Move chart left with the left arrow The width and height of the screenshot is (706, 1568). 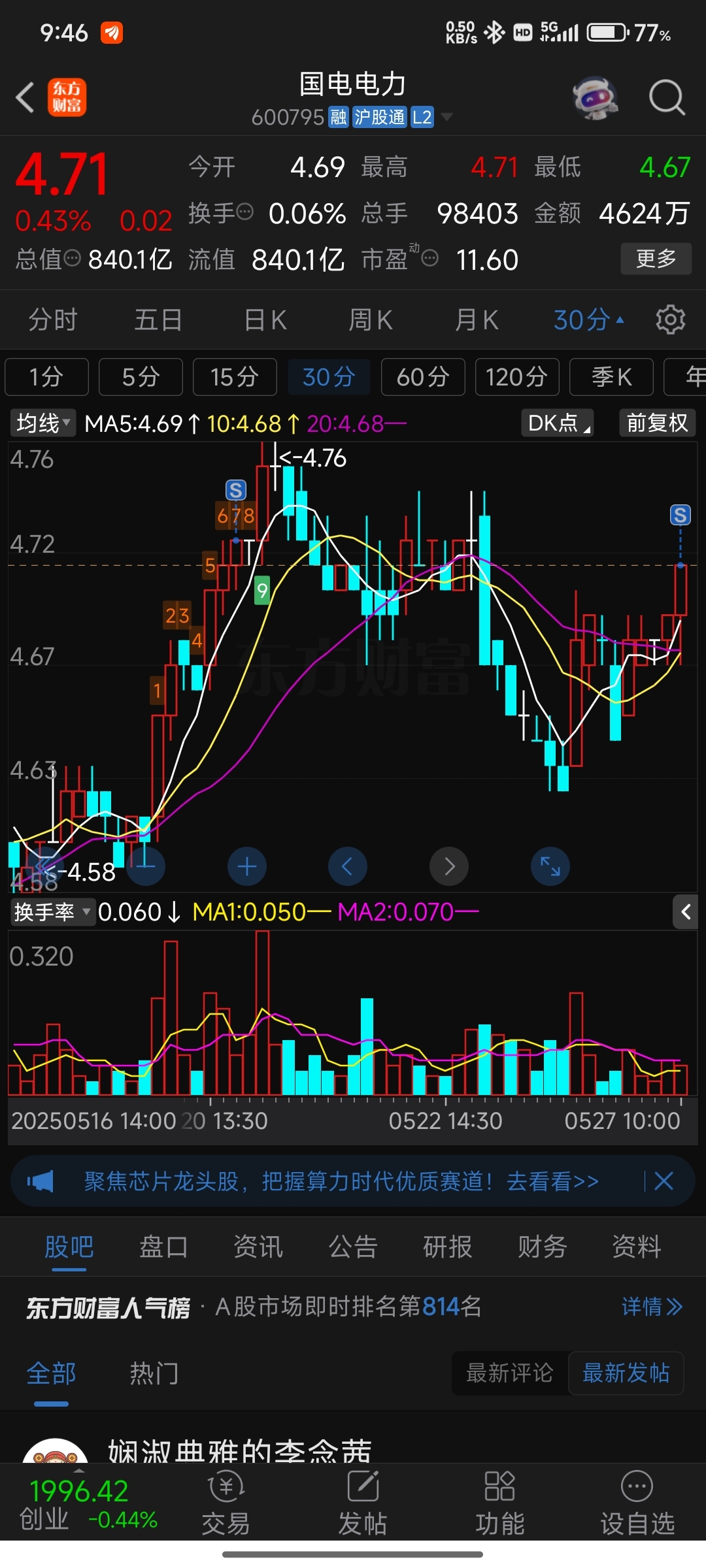pos(347,866)
